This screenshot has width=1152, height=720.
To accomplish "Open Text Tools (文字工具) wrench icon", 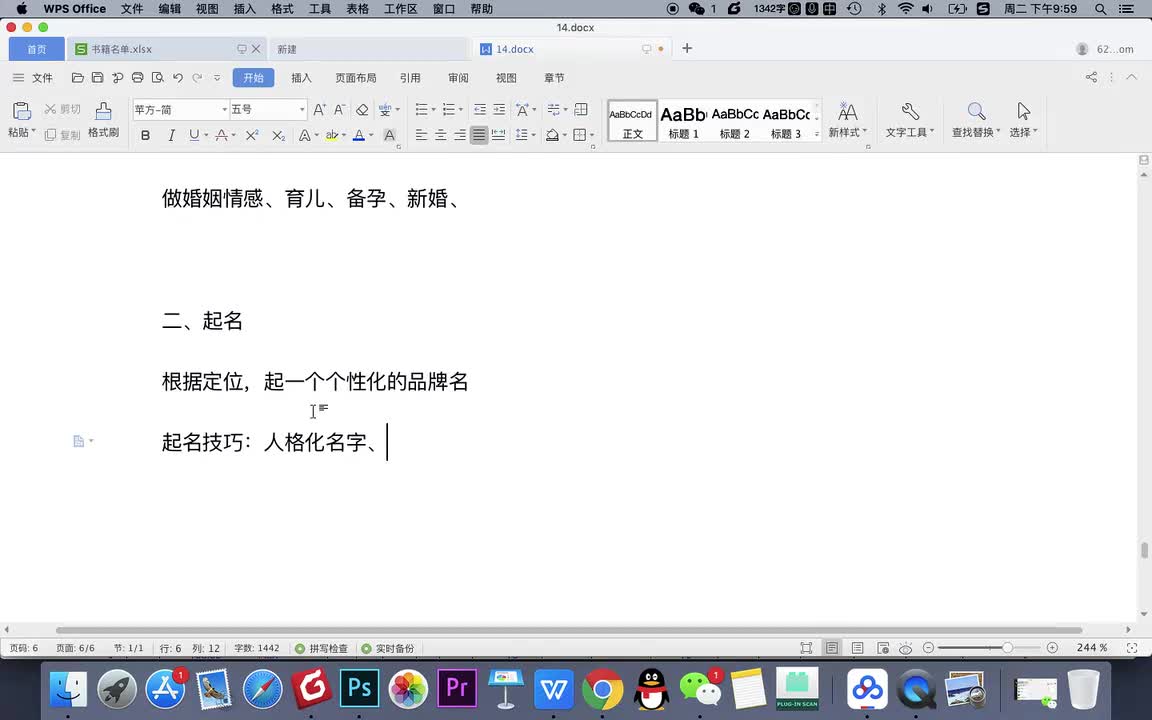I will coord(910,120).
